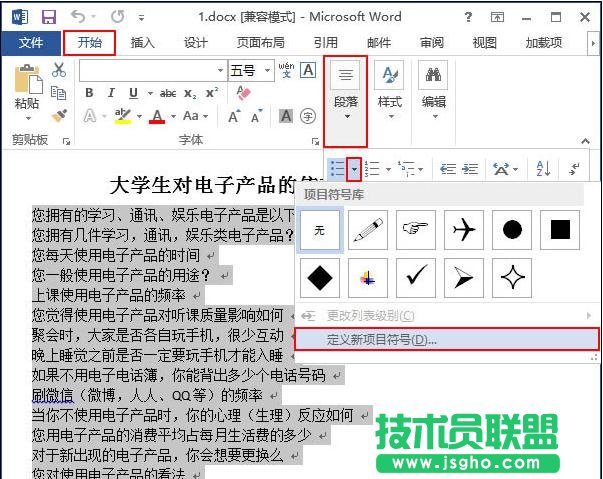The image size is (603, 479).
Task: Choose the airplane bullet symbol
Action: tap(464, 230)
